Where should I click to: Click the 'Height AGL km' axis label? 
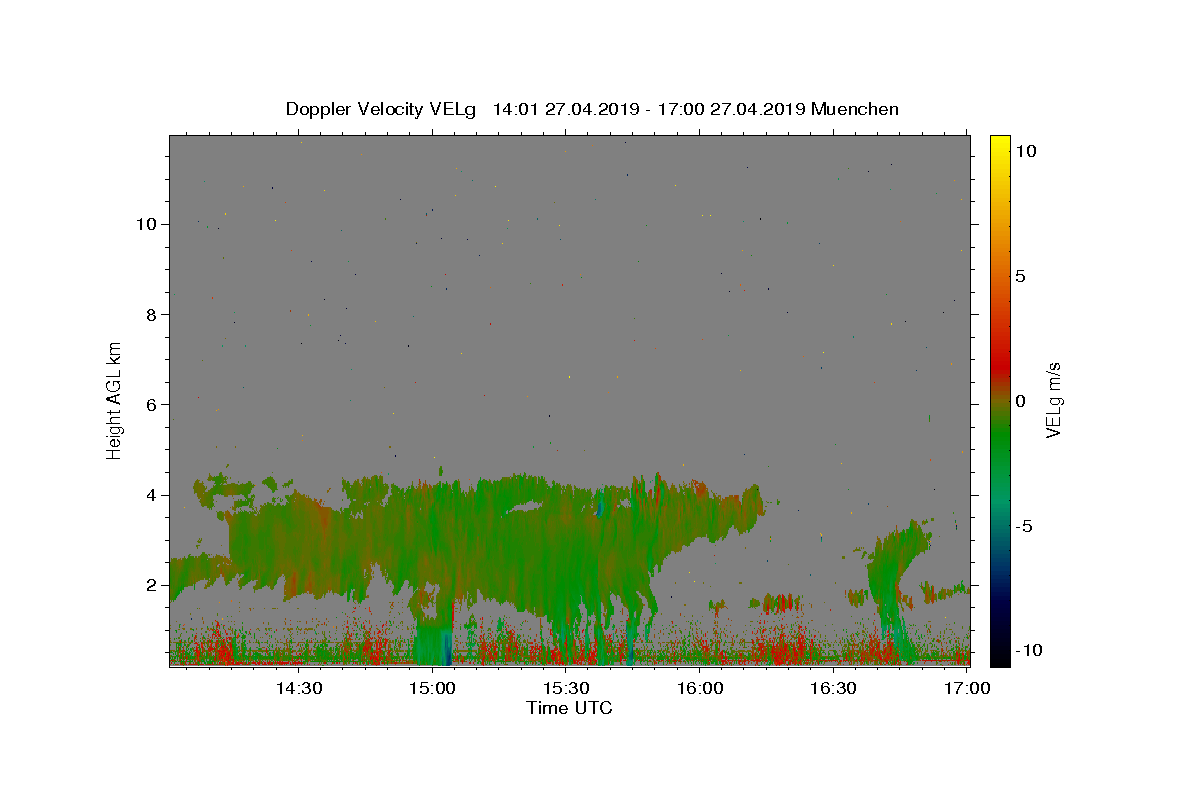[115, 400]
